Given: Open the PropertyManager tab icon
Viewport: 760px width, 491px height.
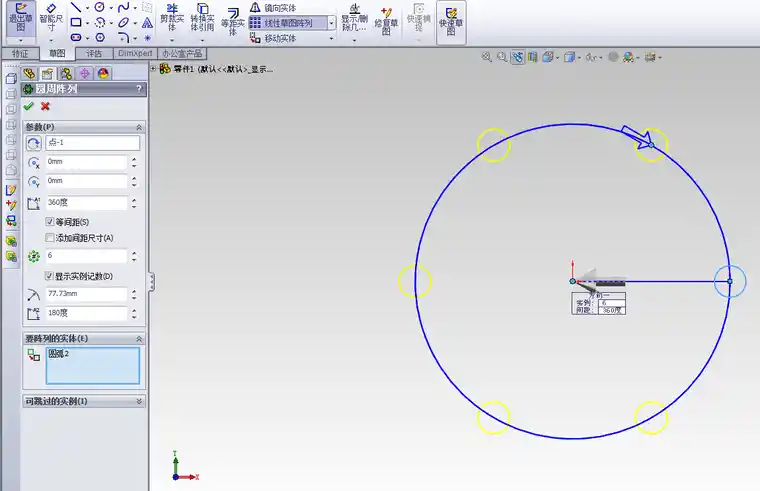Looking at the screenshot, I should click(x=48, y=73).
